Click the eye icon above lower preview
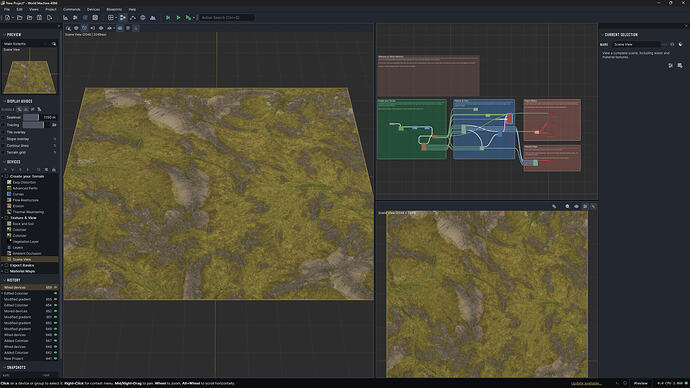The image size is (690, 388). coord(576,206)
